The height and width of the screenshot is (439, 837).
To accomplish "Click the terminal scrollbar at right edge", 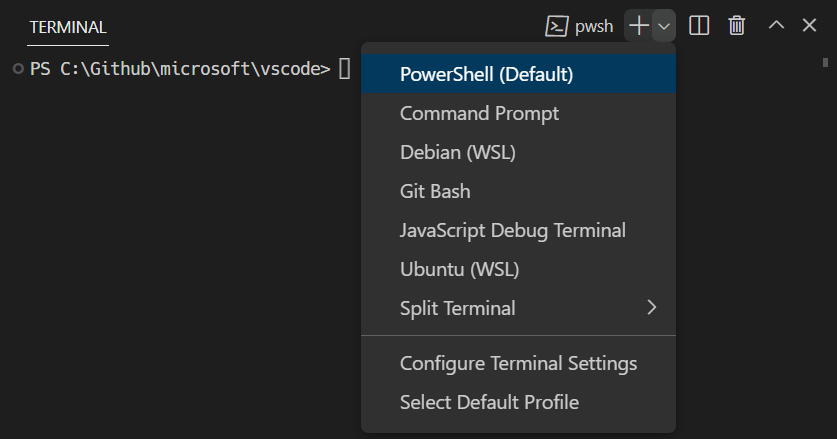I will pyautogui.click(x=825, y=63).
